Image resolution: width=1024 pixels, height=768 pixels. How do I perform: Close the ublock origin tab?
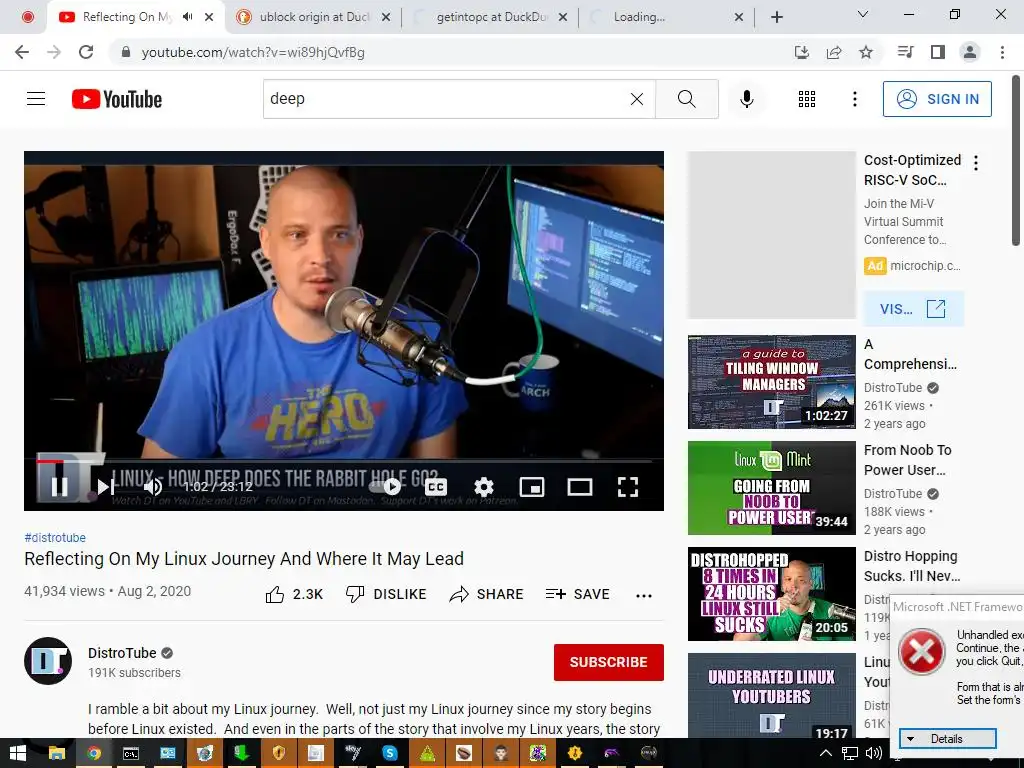(386, 17)
